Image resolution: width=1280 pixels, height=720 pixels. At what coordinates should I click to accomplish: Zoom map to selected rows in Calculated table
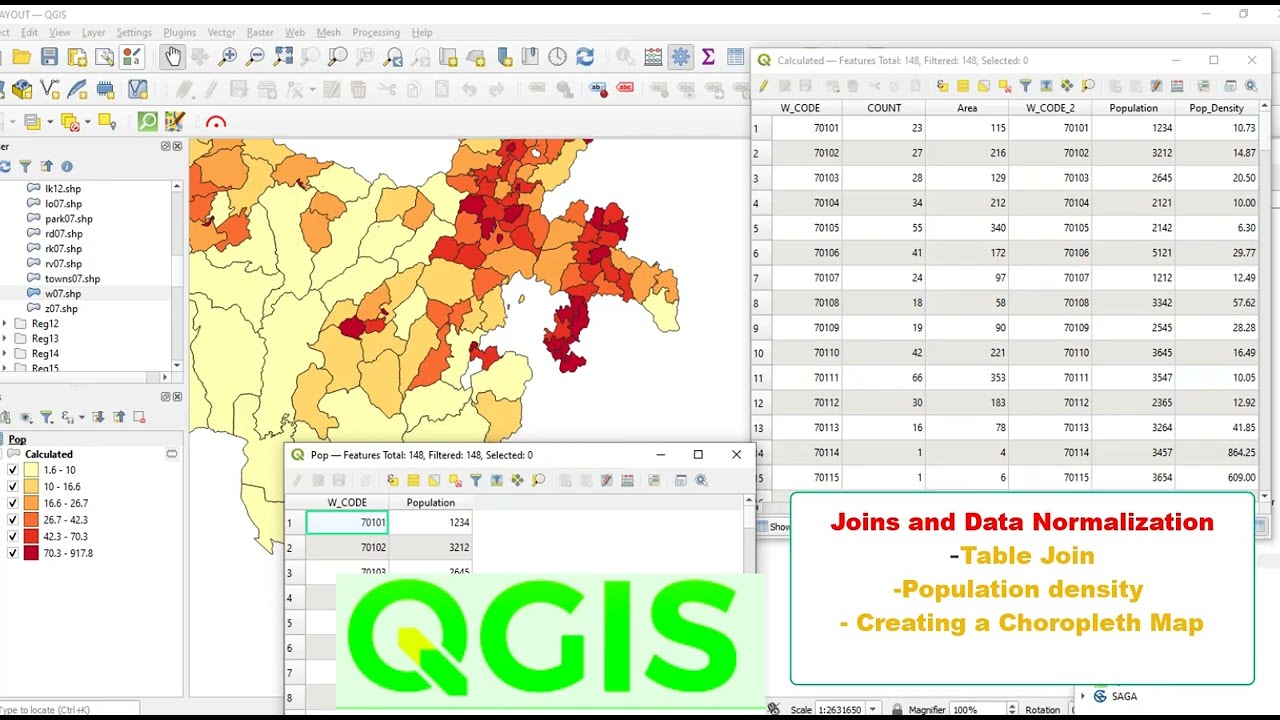[x=1088, y=86]
